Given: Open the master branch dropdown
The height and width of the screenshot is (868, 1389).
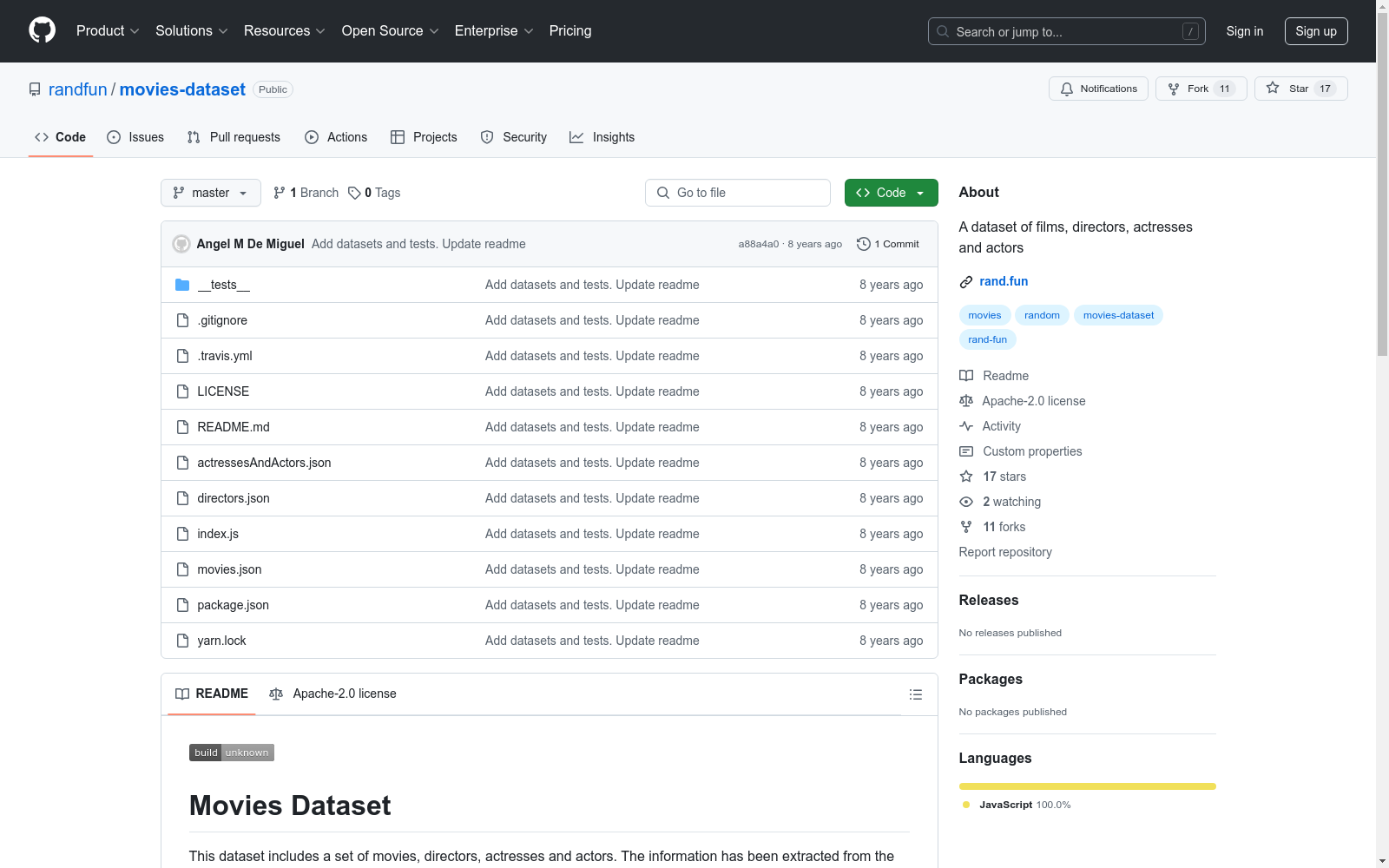Looking at the screenshot, I should click(211, 193).
